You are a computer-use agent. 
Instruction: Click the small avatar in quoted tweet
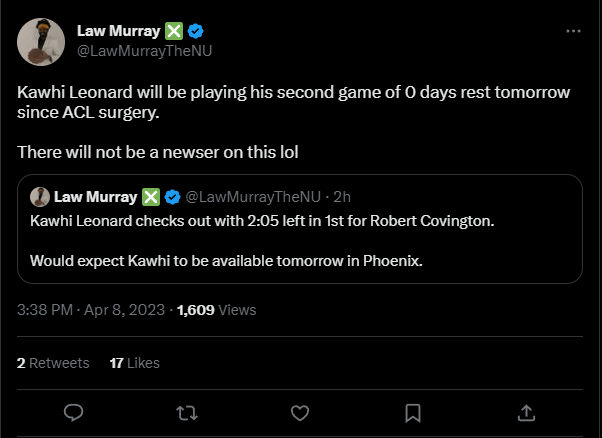point(40,195)
